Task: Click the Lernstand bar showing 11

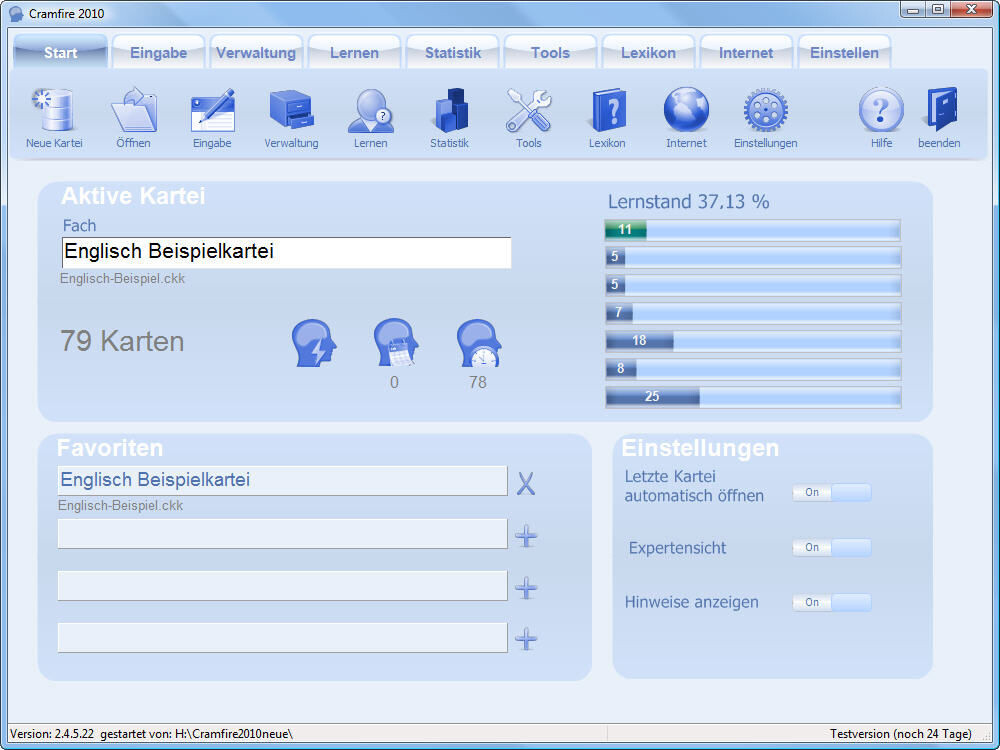Action: point(753,230)
